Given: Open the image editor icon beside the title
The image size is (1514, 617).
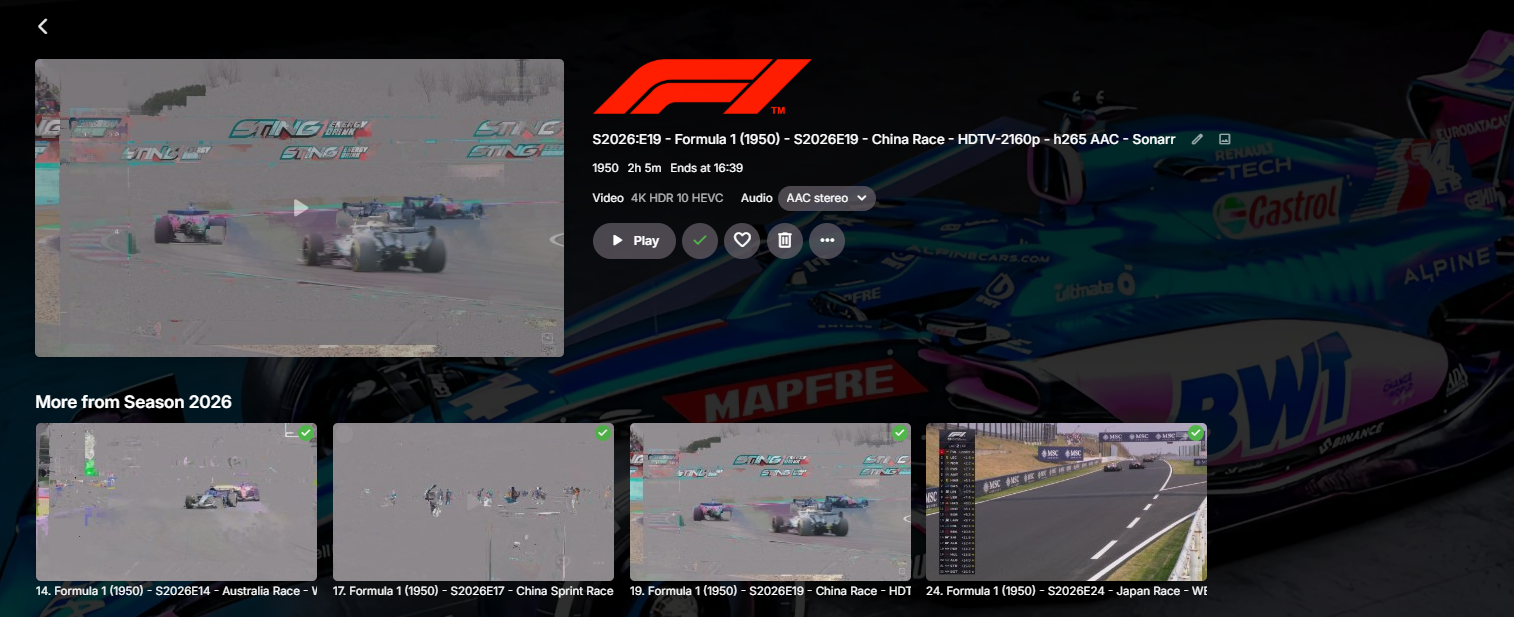Looking at the screenshot, I should (x=1224, y=139).
